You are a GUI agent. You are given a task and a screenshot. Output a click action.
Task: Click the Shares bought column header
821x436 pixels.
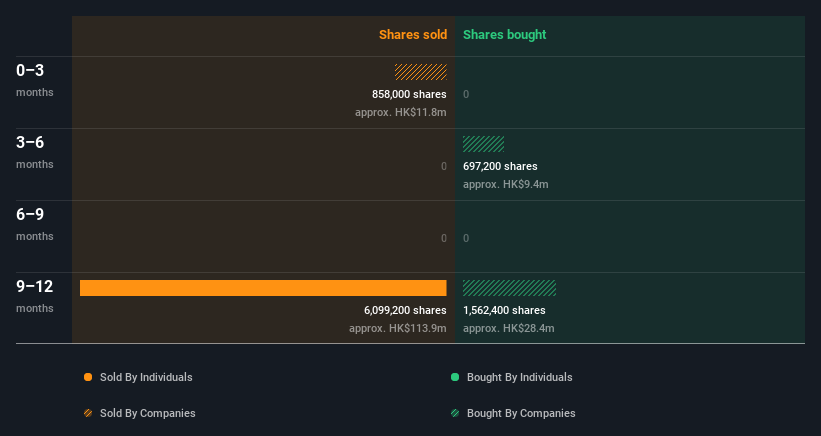tap(505, 35)
